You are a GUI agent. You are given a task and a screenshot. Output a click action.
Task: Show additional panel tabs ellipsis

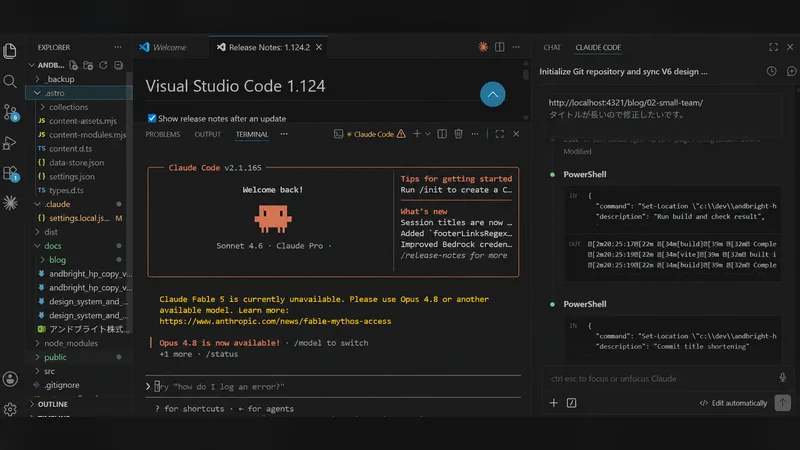[x=284, y=134]
